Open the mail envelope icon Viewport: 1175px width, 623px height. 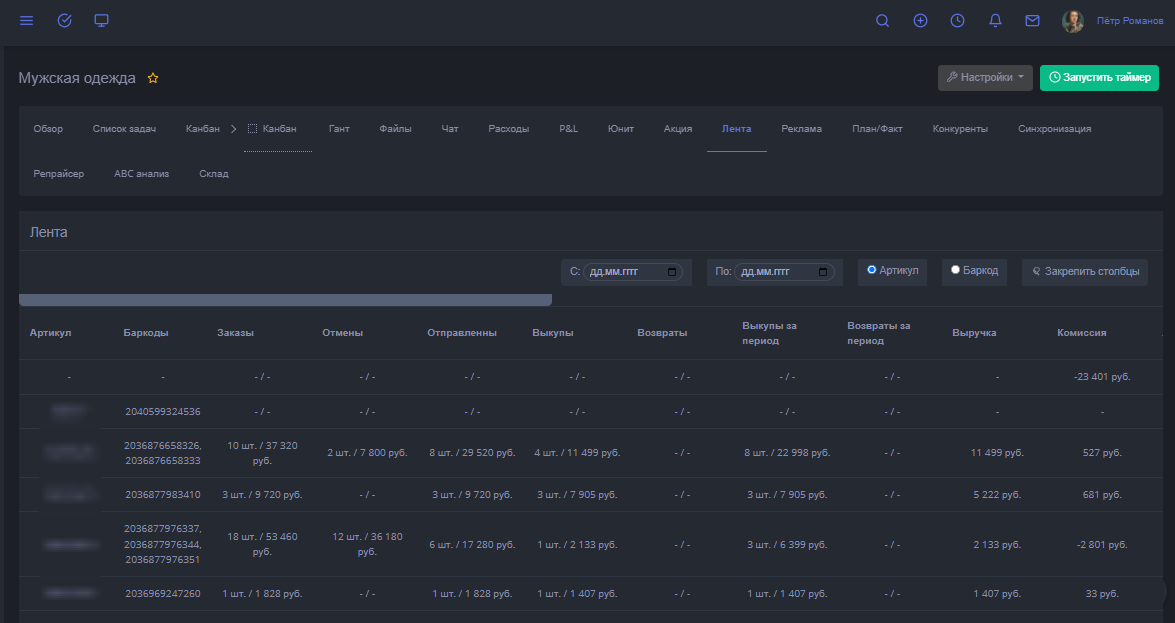(1032, 21)
